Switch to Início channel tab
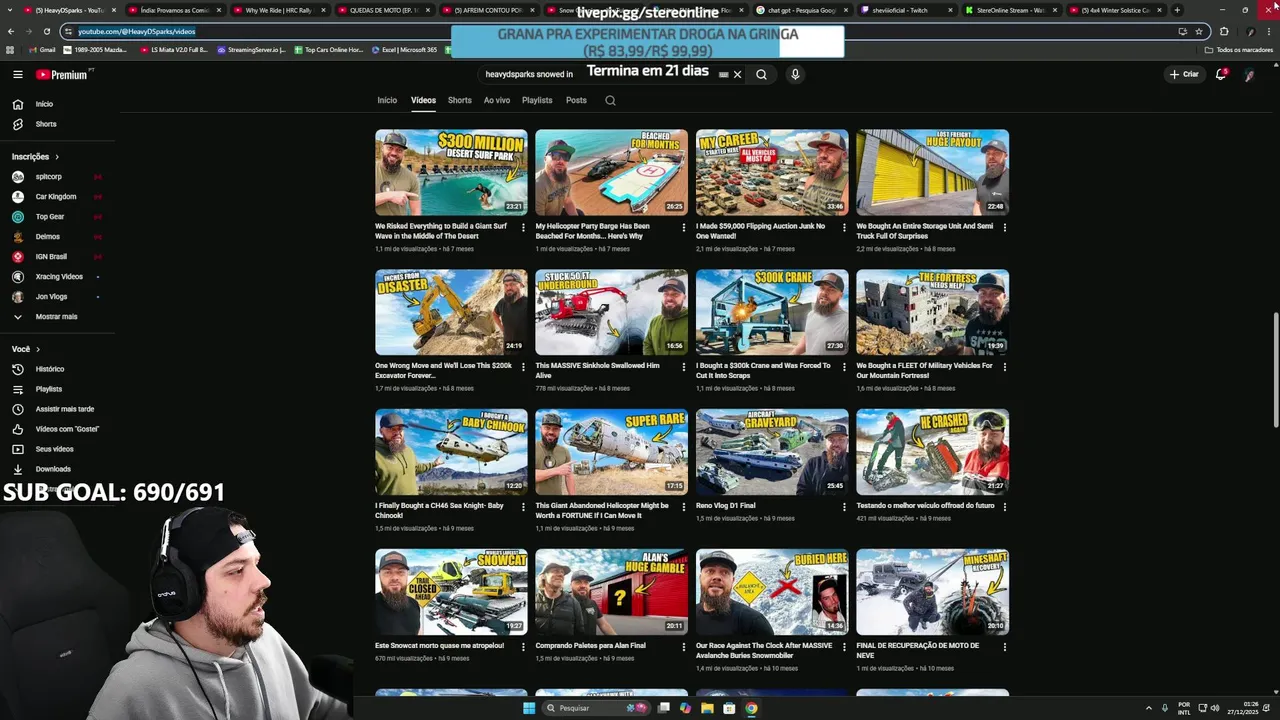The height and width of the screenshot is (720, 1280). [387, 100]
